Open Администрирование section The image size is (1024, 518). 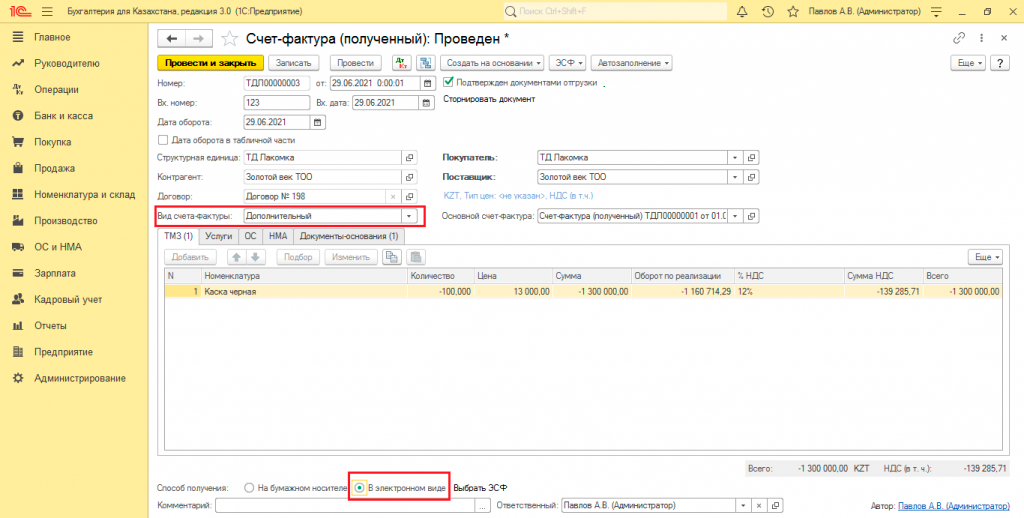click(80, 378)
